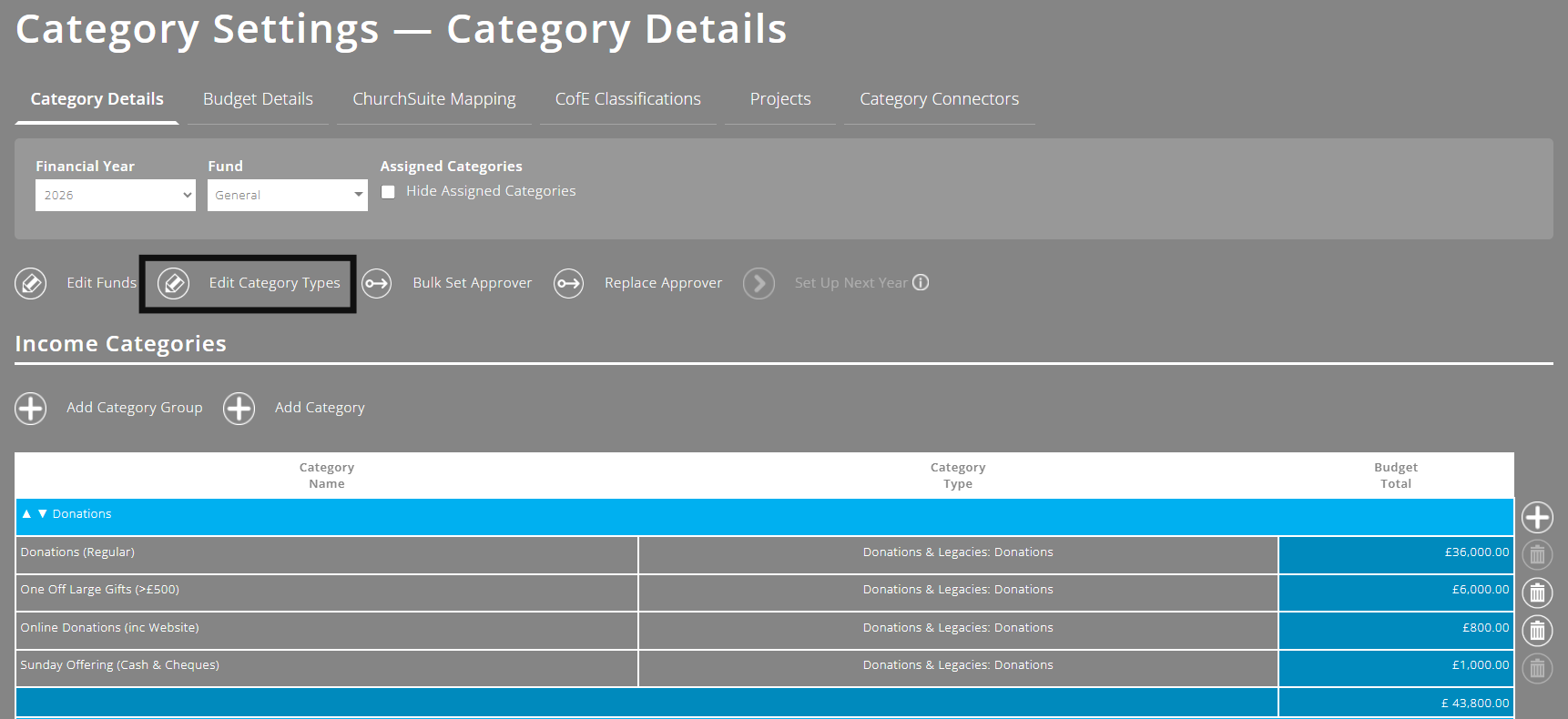Image resolution: width=1568 pixels, height=719 pixels.
Task: Click the Add Category Group plus icon
Action: (x=31, y=409)
